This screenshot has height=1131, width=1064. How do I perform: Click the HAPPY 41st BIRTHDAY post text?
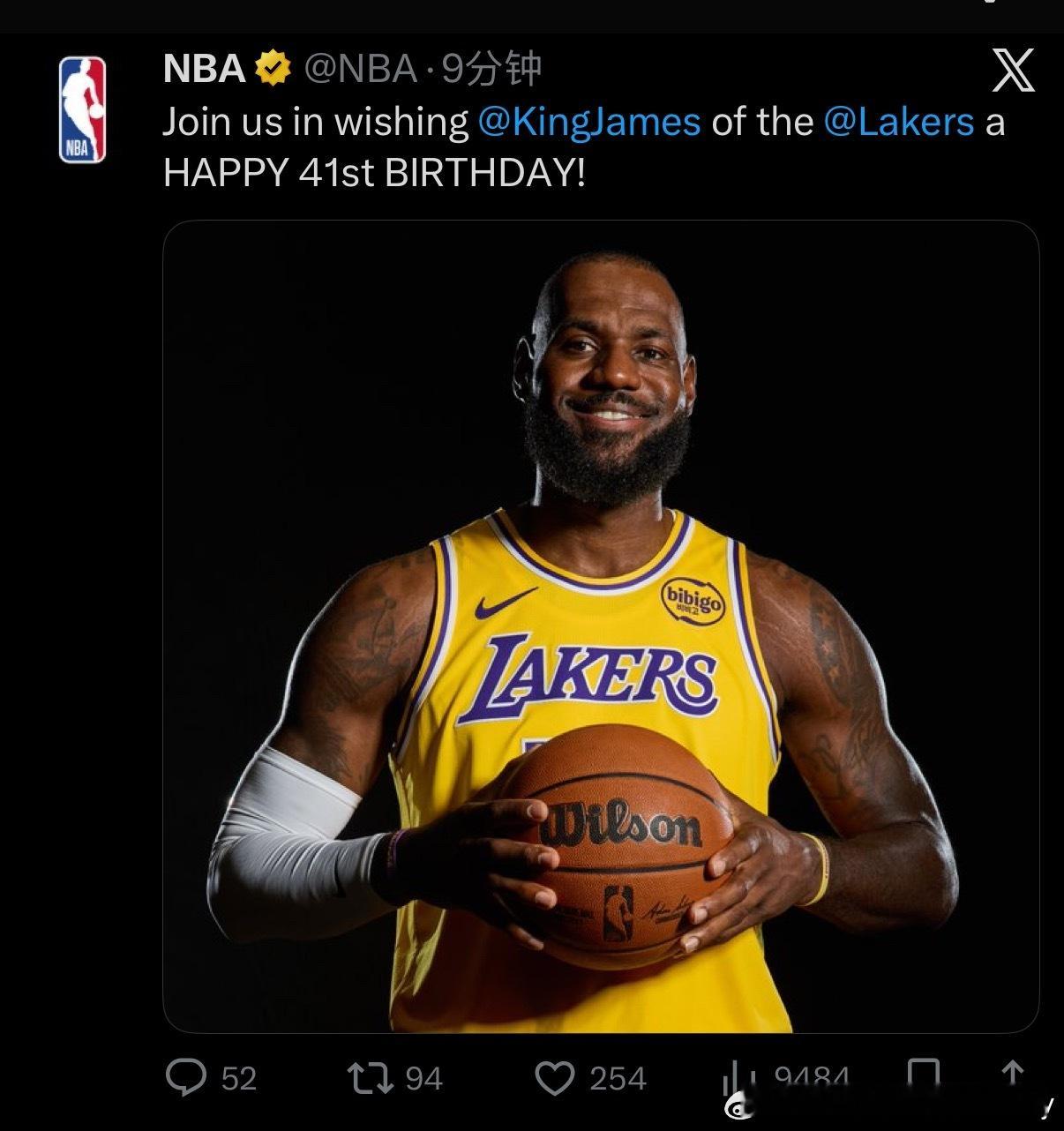[x=374, y=173]
